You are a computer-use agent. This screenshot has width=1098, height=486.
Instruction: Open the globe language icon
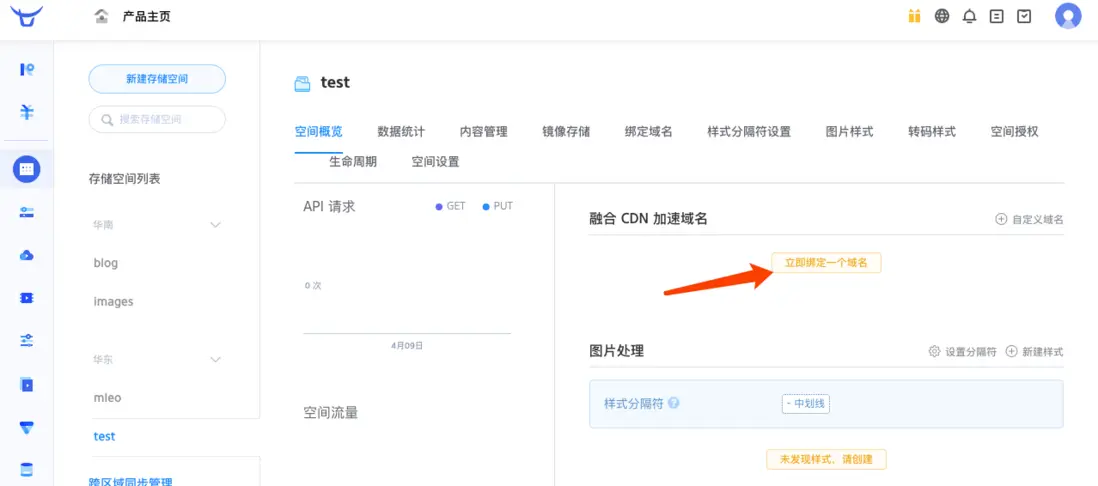[942, 16]
